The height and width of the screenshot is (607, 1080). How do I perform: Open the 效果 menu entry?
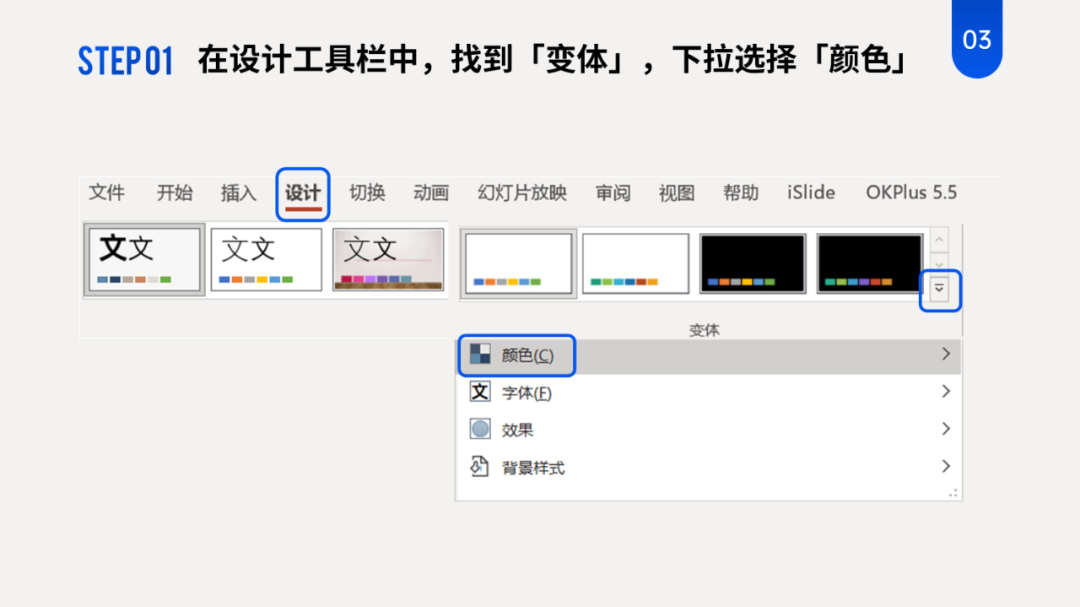(x=709, y=430)
